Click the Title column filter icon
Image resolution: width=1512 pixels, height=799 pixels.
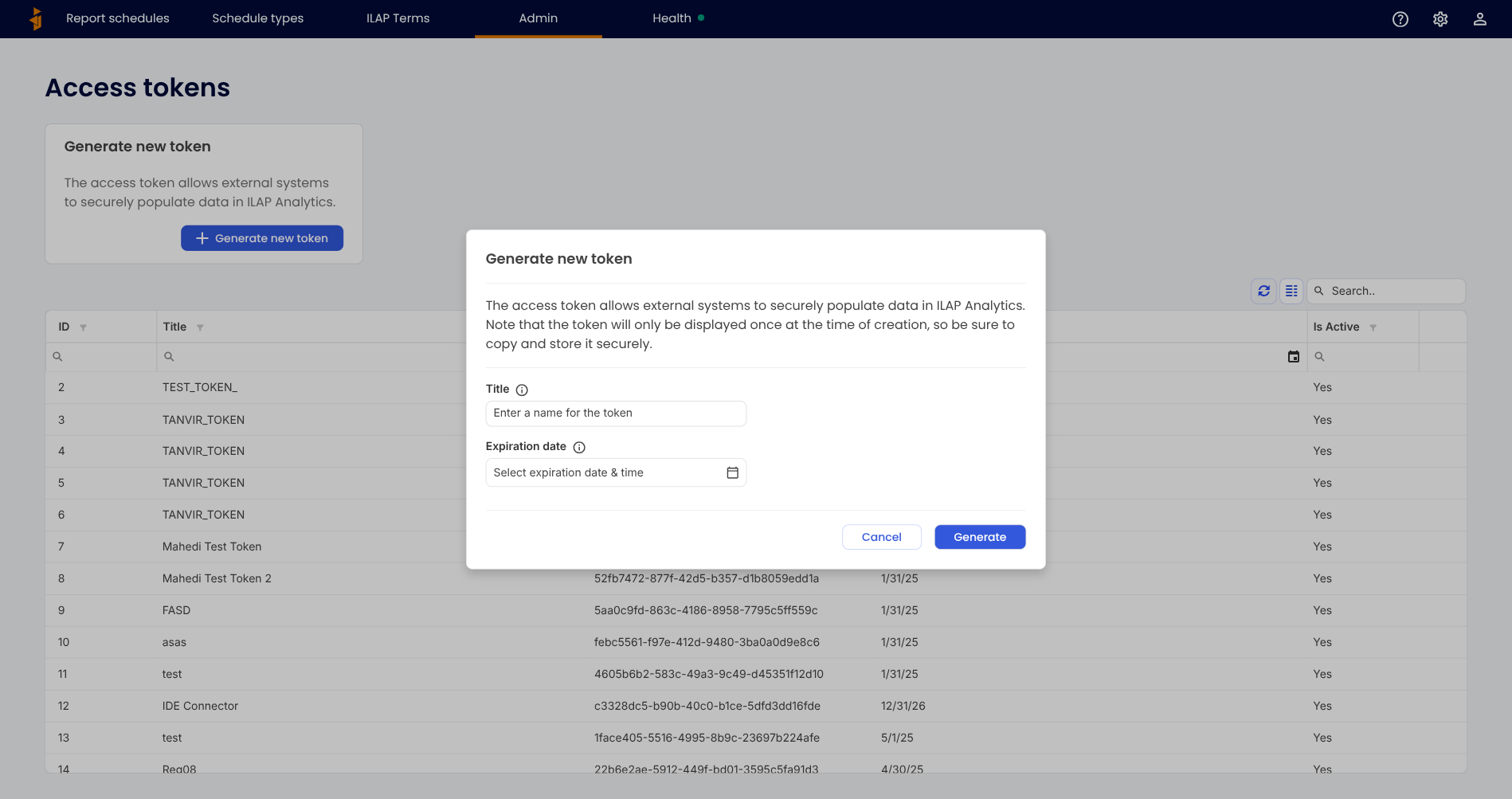point(200,327)
